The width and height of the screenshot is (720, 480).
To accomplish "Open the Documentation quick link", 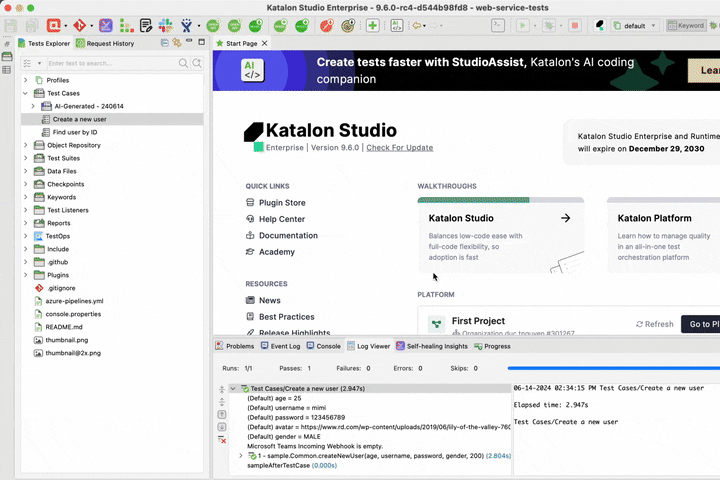I will click(281, 235).
